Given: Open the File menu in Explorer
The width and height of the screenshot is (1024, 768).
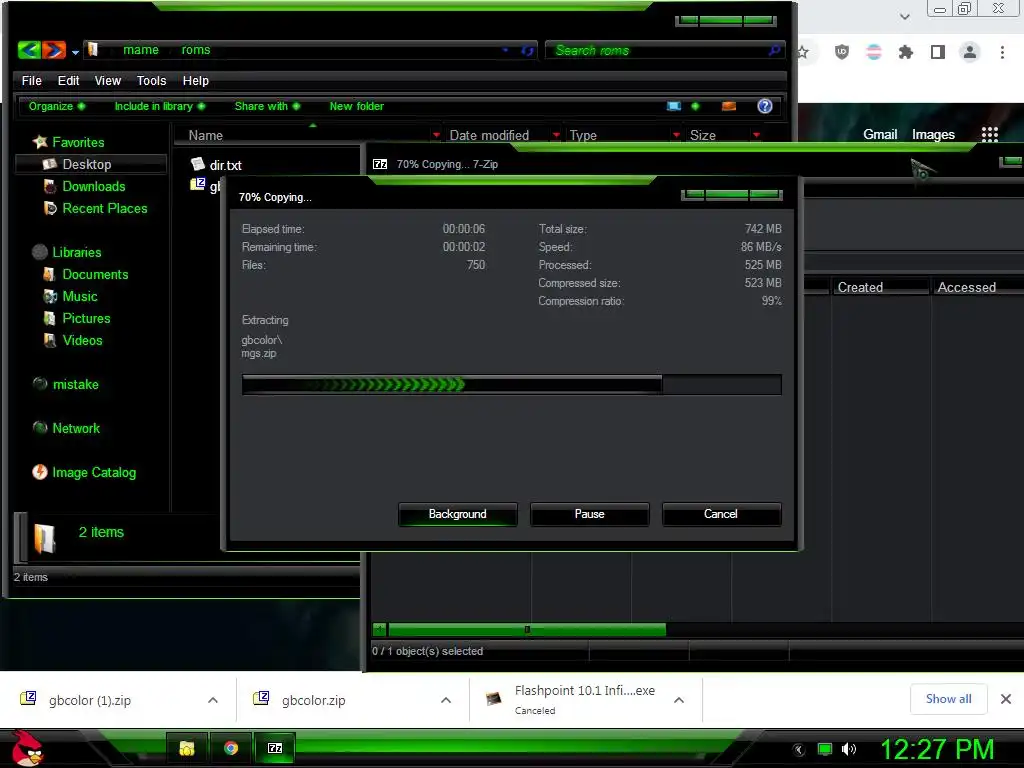Looking at the screenshot, I should coord(31,80).
